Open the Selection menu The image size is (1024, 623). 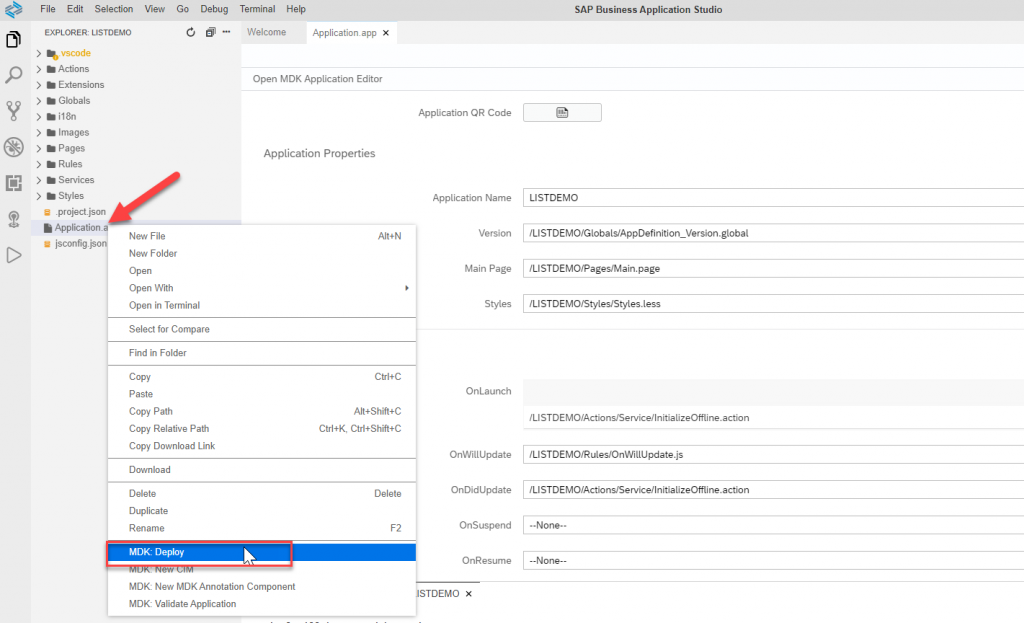click(x=114, y=9)
